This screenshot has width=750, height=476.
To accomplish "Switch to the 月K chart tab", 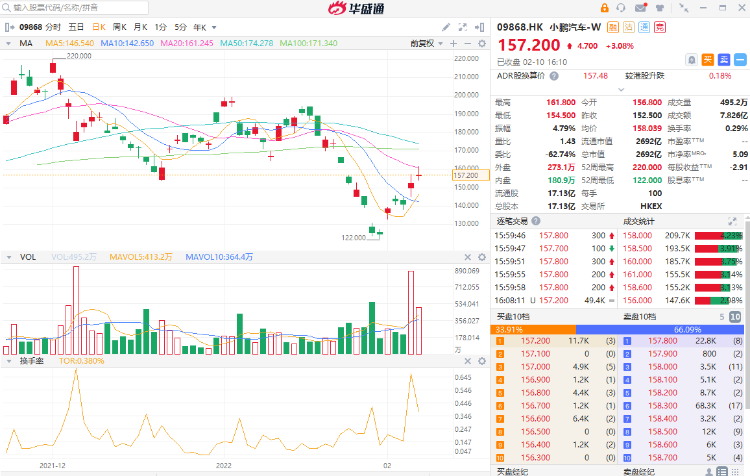I will click(x=141, y=27).
